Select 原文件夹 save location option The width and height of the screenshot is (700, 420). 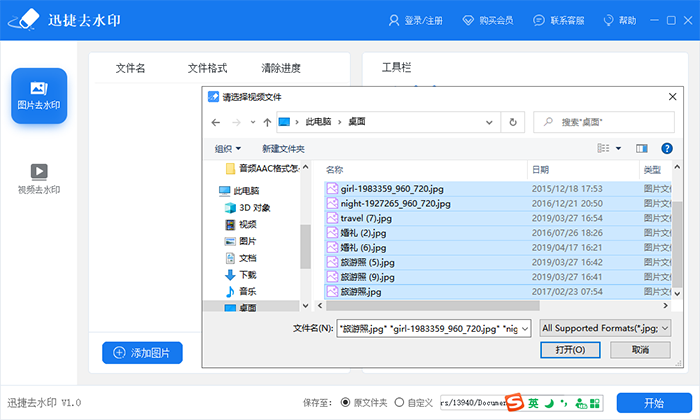click(x=364, y=403)
